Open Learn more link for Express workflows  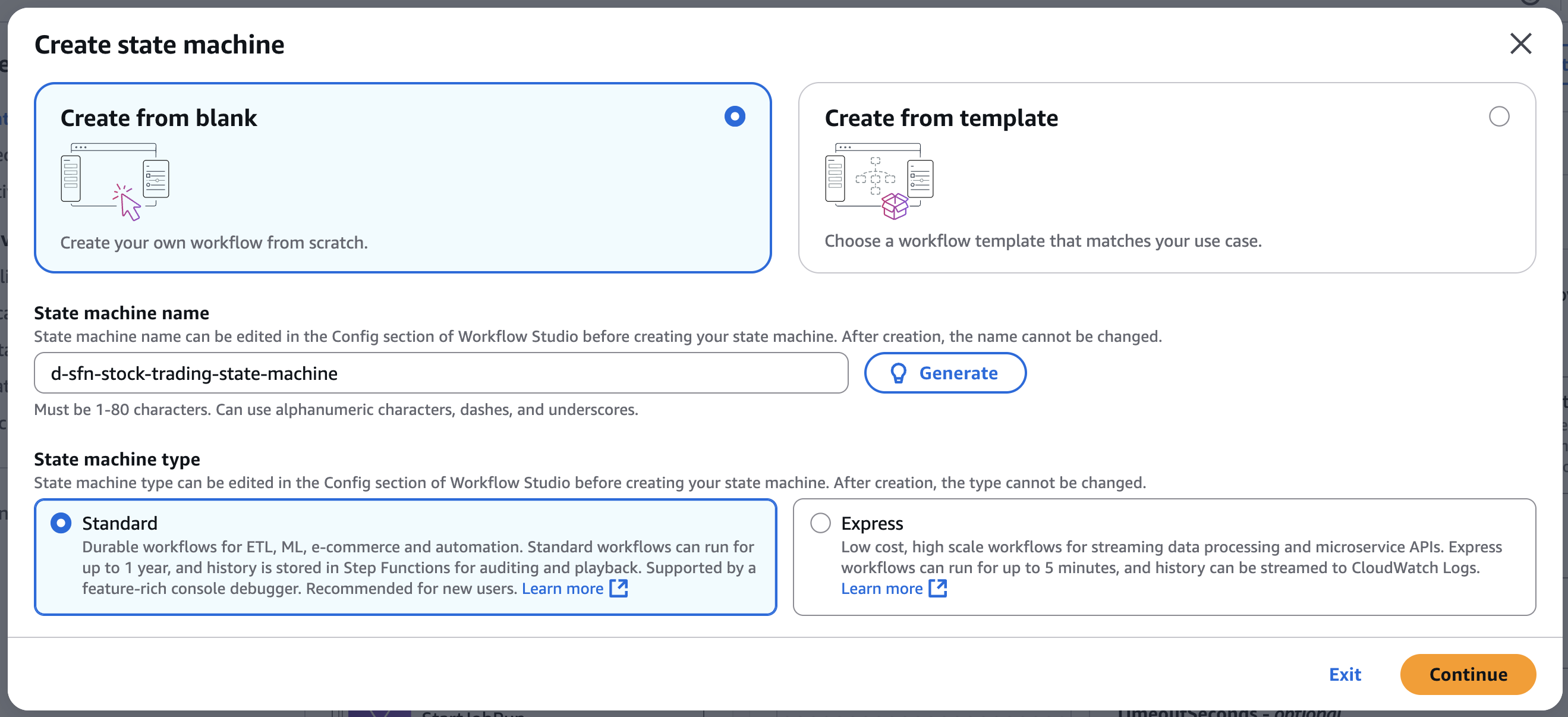881,589
